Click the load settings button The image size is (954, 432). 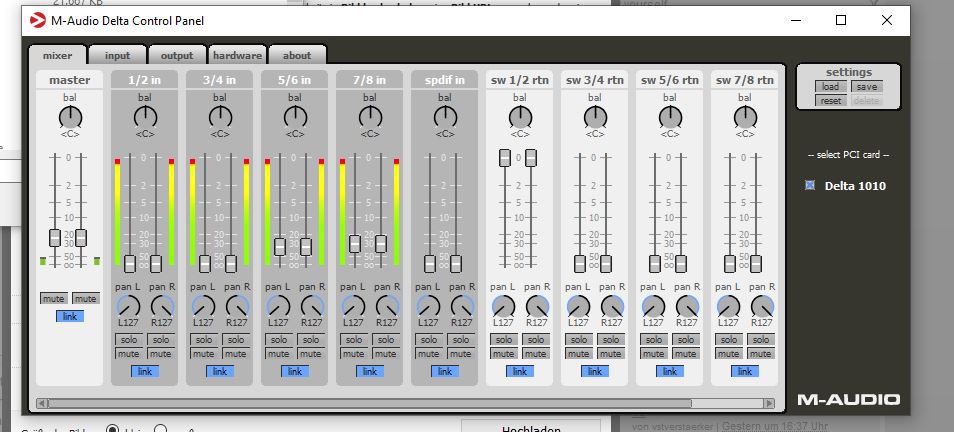click(x=830, y=87)
